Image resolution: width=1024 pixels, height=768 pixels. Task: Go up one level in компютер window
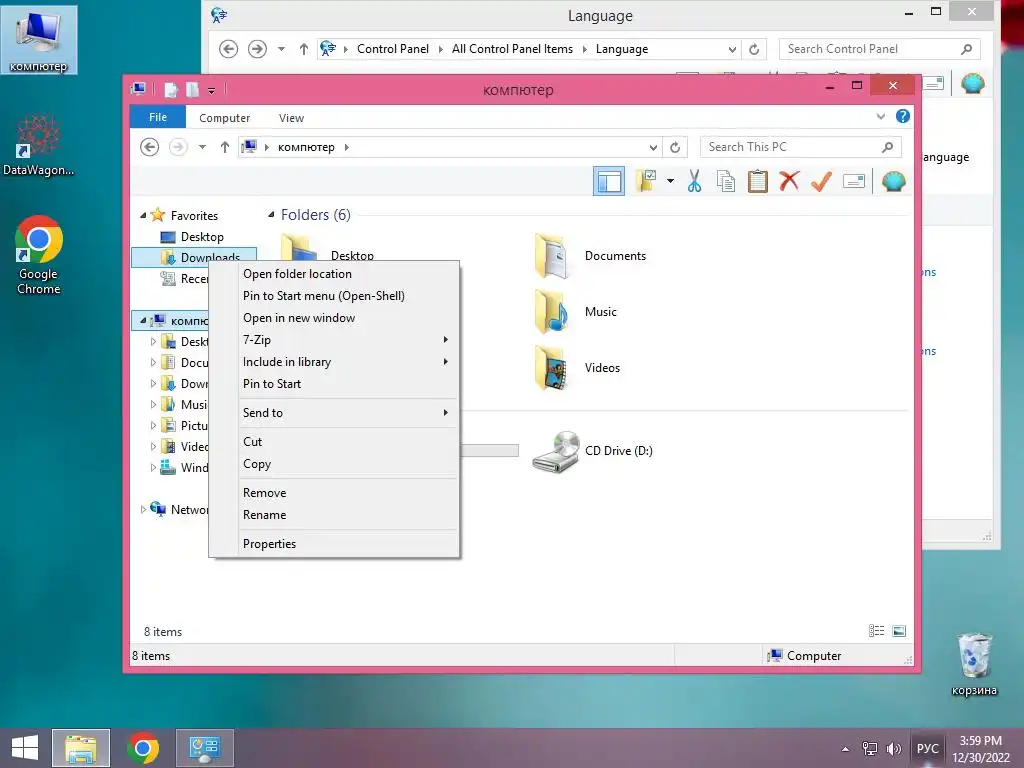tap(225, 147)
